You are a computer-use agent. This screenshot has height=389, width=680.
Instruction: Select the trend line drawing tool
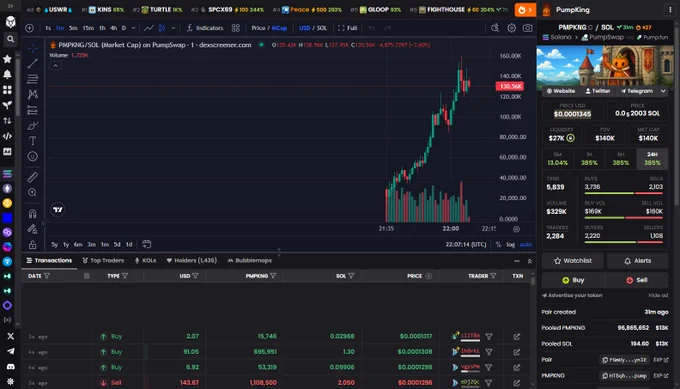[x=33, y=64]
